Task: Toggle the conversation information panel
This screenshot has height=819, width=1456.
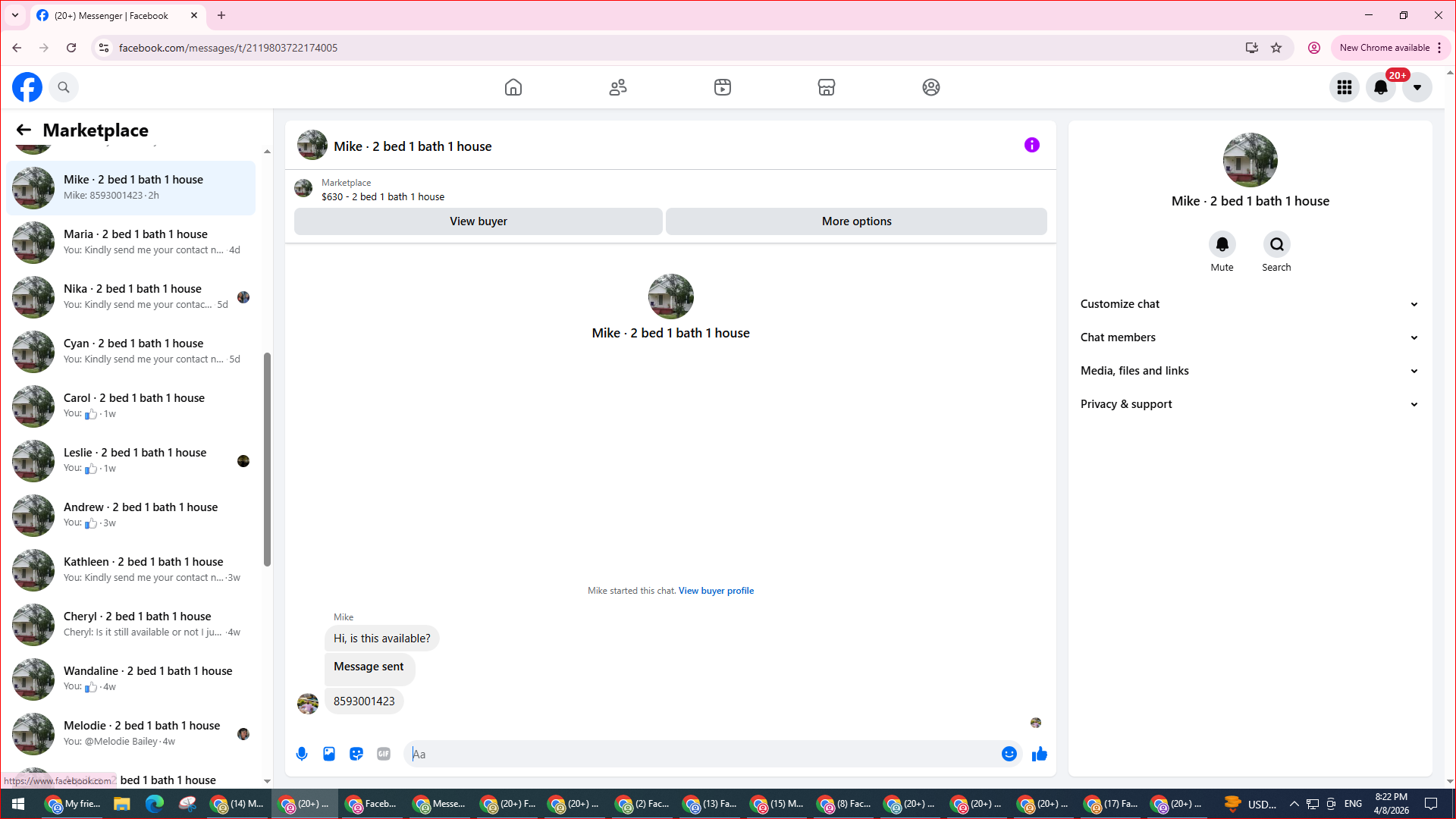Action: point(1032,145)
